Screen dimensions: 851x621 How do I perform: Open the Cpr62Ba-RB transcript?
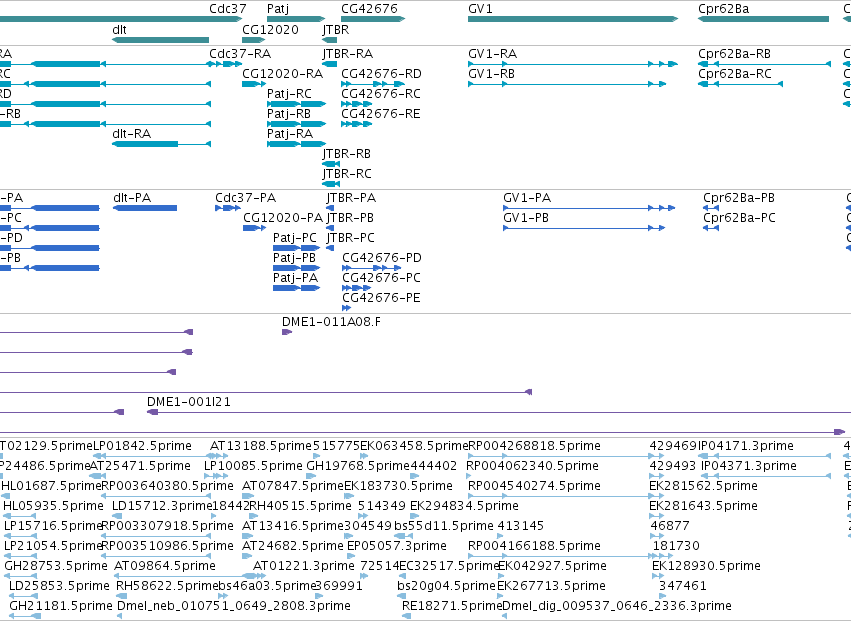764,64
